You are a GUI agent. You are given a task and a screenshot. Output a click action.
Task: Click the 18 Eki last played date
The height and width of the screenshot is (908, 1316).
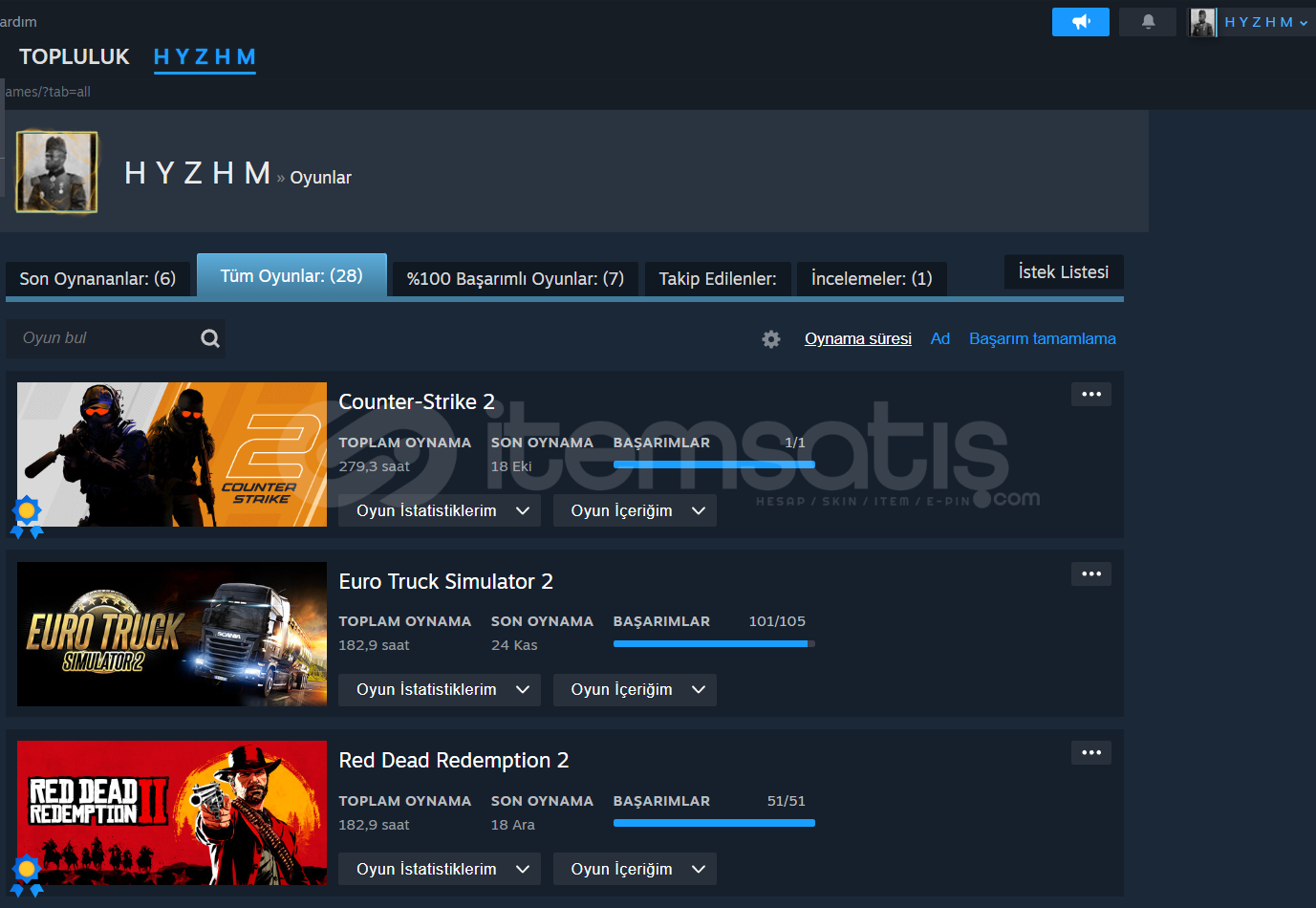[x=511, y=466]
